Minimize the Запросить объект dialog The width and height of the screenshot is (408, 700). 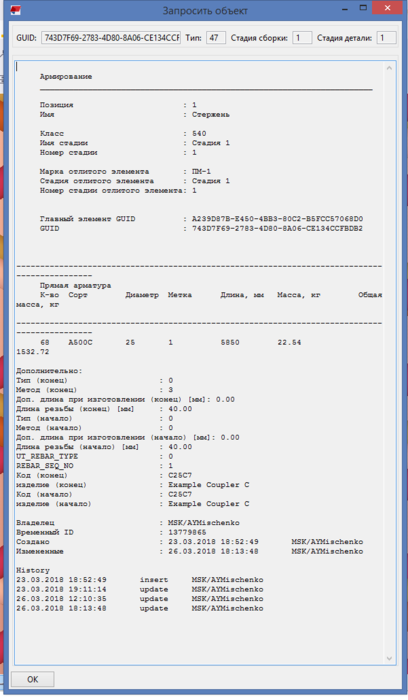tap(345, 8)
